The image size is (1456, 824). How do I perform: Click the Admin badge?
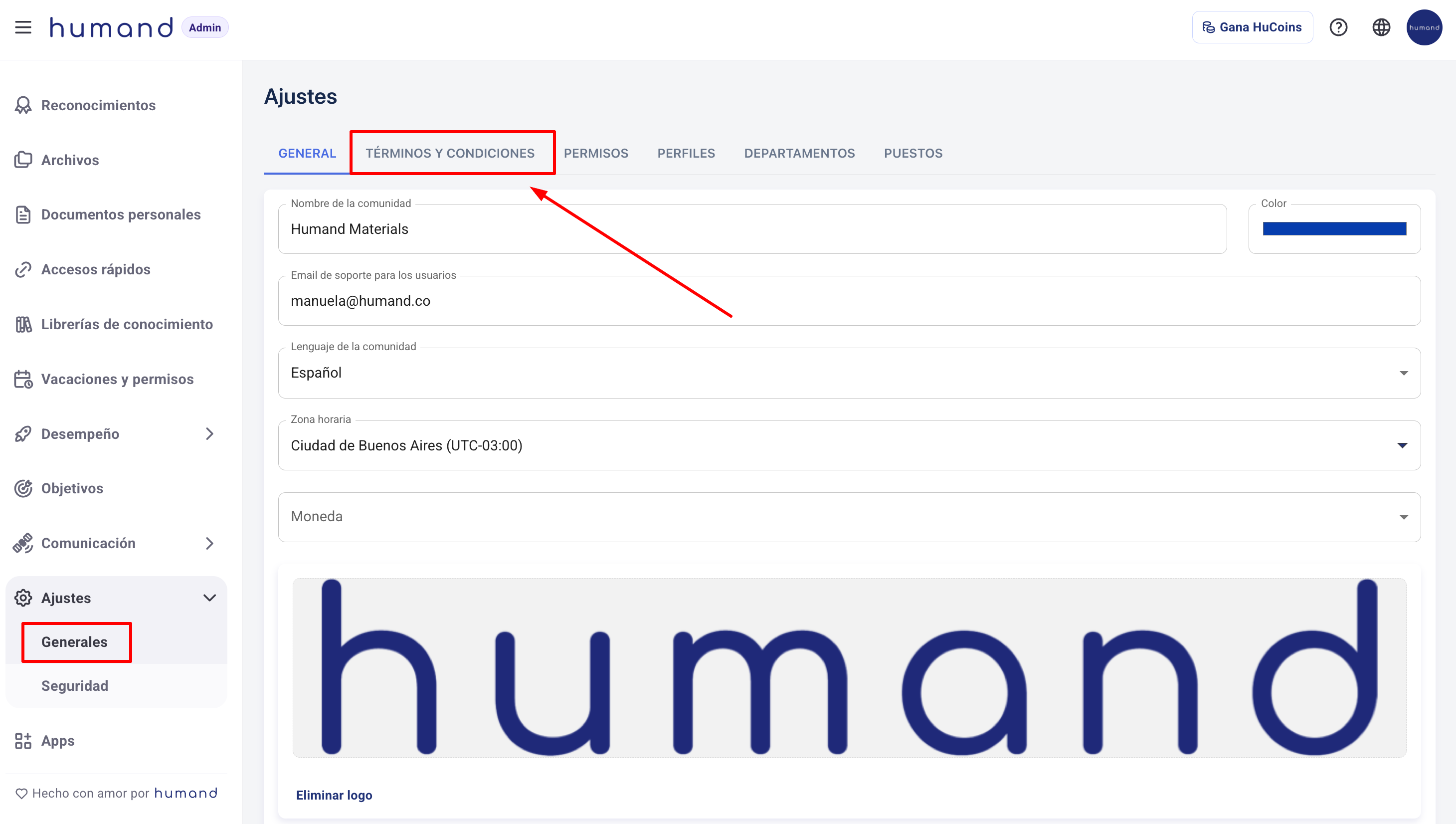pyautogui.click(x=205, y=27)
